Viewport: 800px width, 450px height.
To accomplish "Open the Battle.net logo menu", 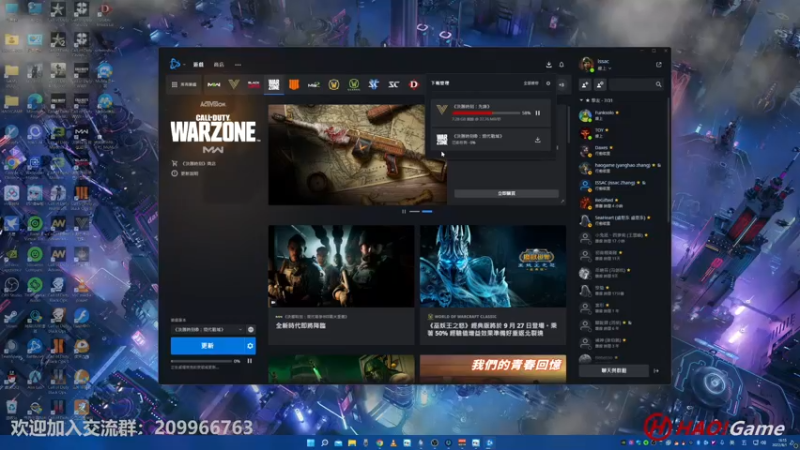I will (175, 64).
